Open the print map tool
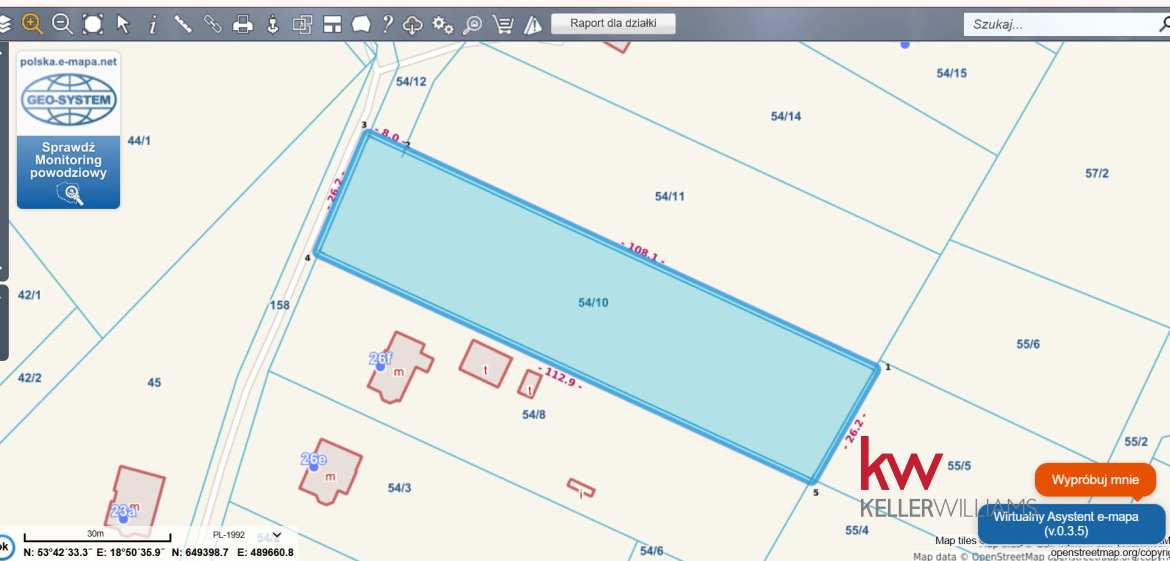1170x561 pixels. [x=243, y=24]
